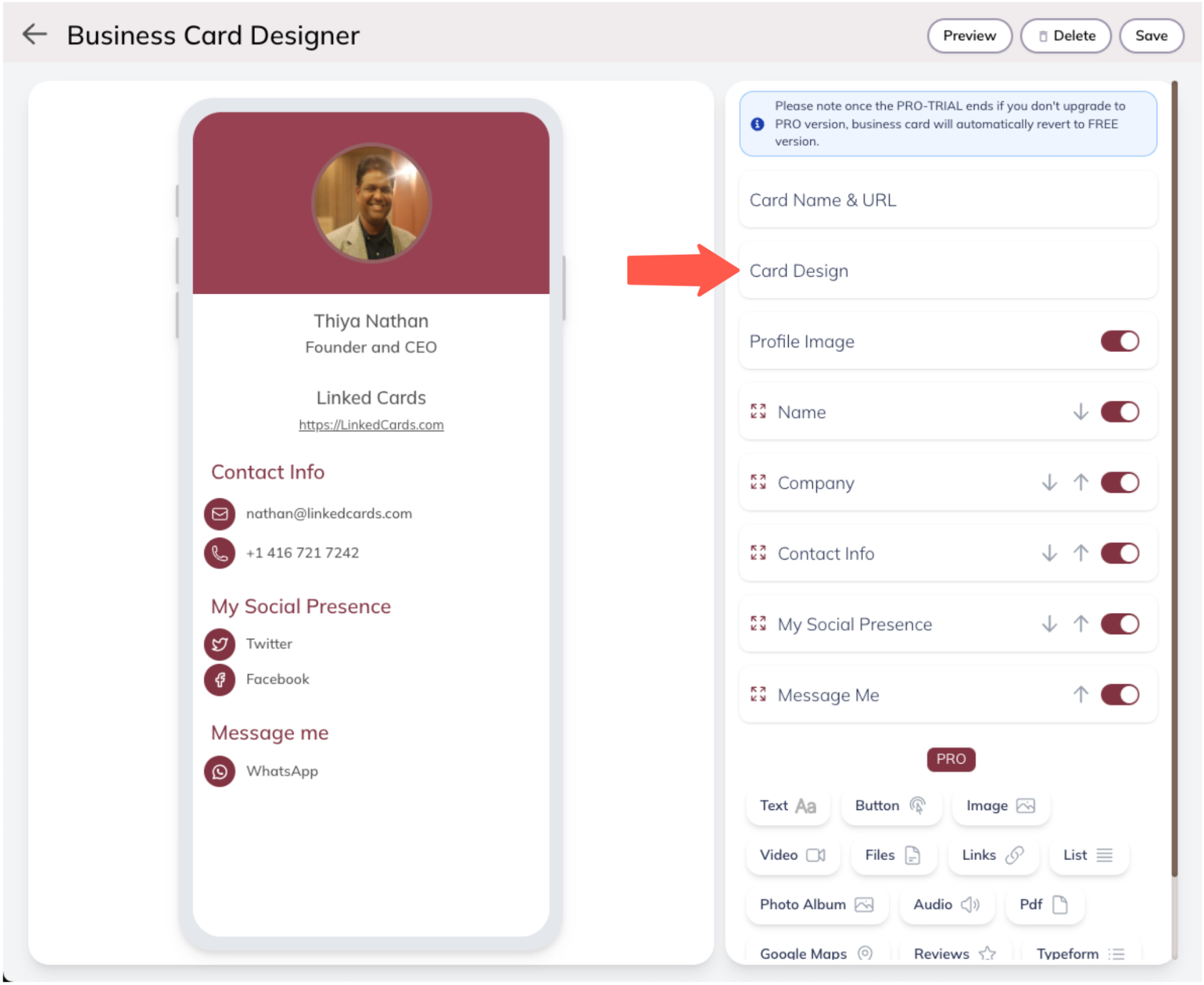Expand the Card Name & URL section
The width and height of the screenshot is (1204, 985).
coord(948,200)
